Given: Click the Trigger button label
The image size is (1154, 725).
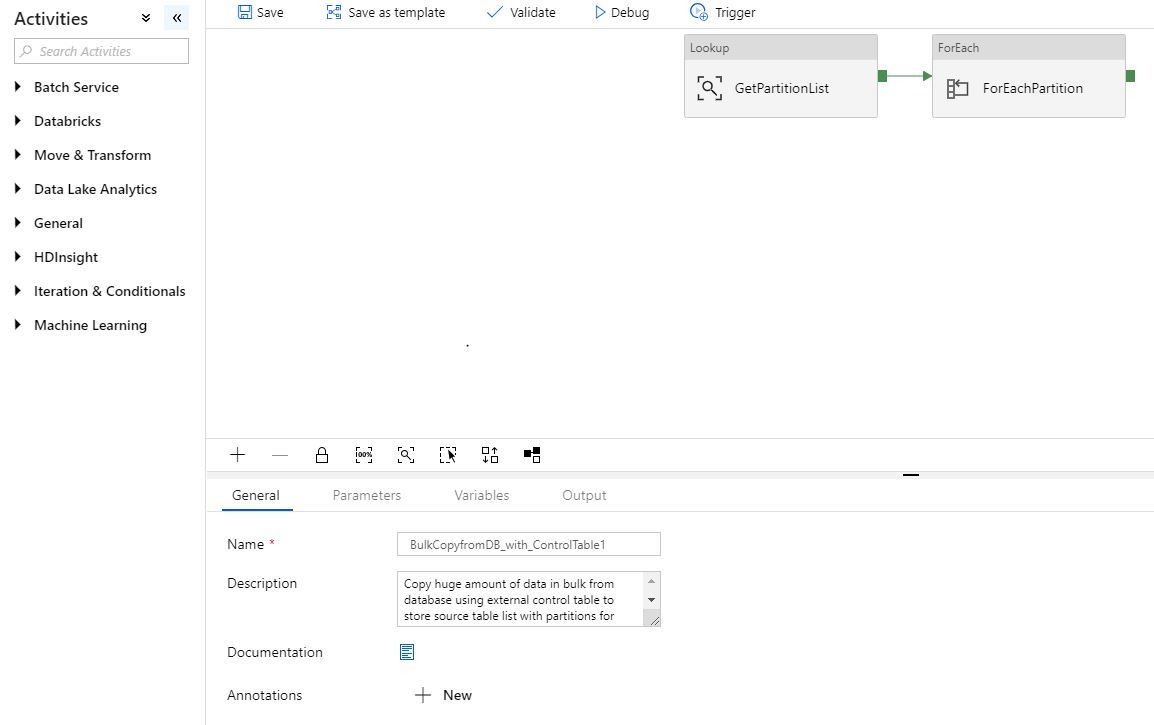Looking at the screenshot, I should pyautogui.click(x=735, y=13).
